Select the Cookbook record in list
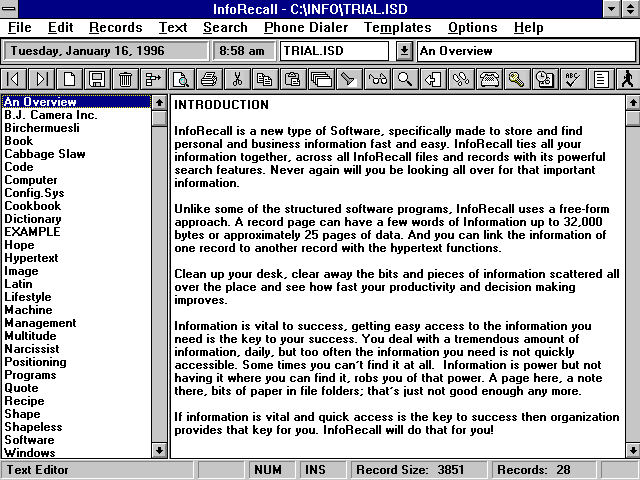640x480 pixels. pyautogui.click(x=32, y=206)
